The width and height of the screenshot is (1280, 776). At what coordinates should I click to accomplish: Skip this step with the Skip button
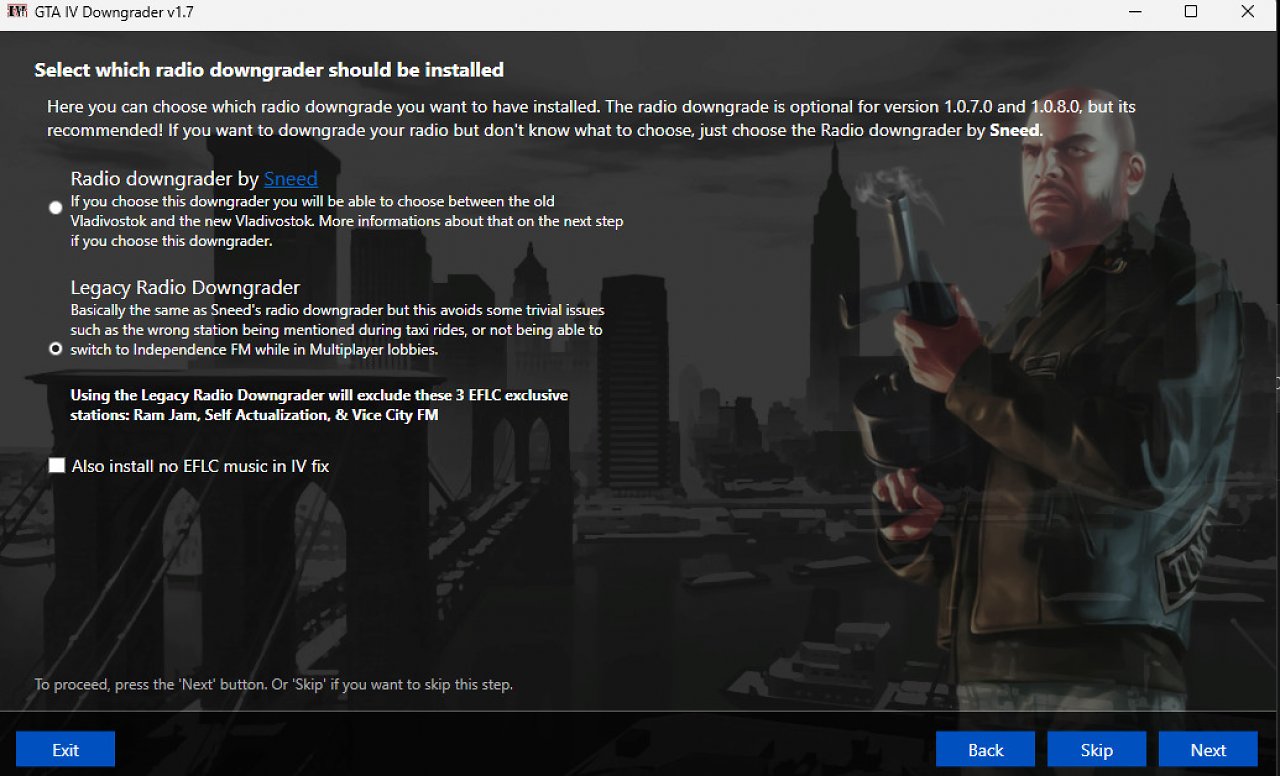1097,750
